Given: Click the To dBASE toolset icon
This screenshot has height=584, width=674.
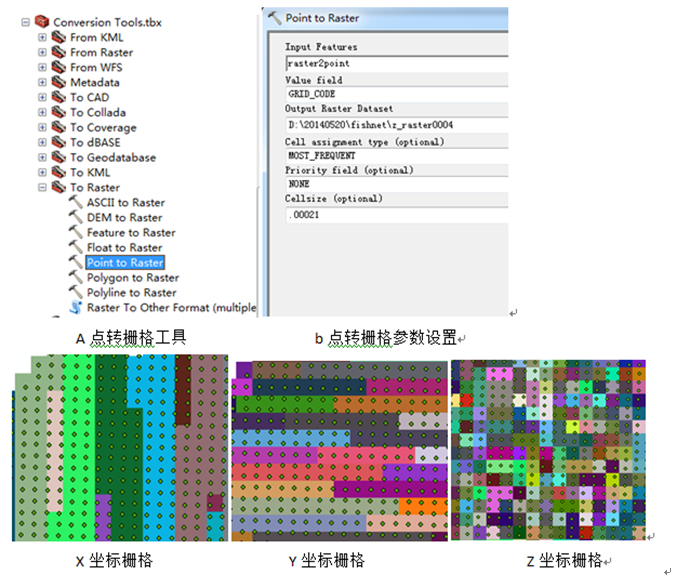Looking at the screenshot, I should coord(59,142).
